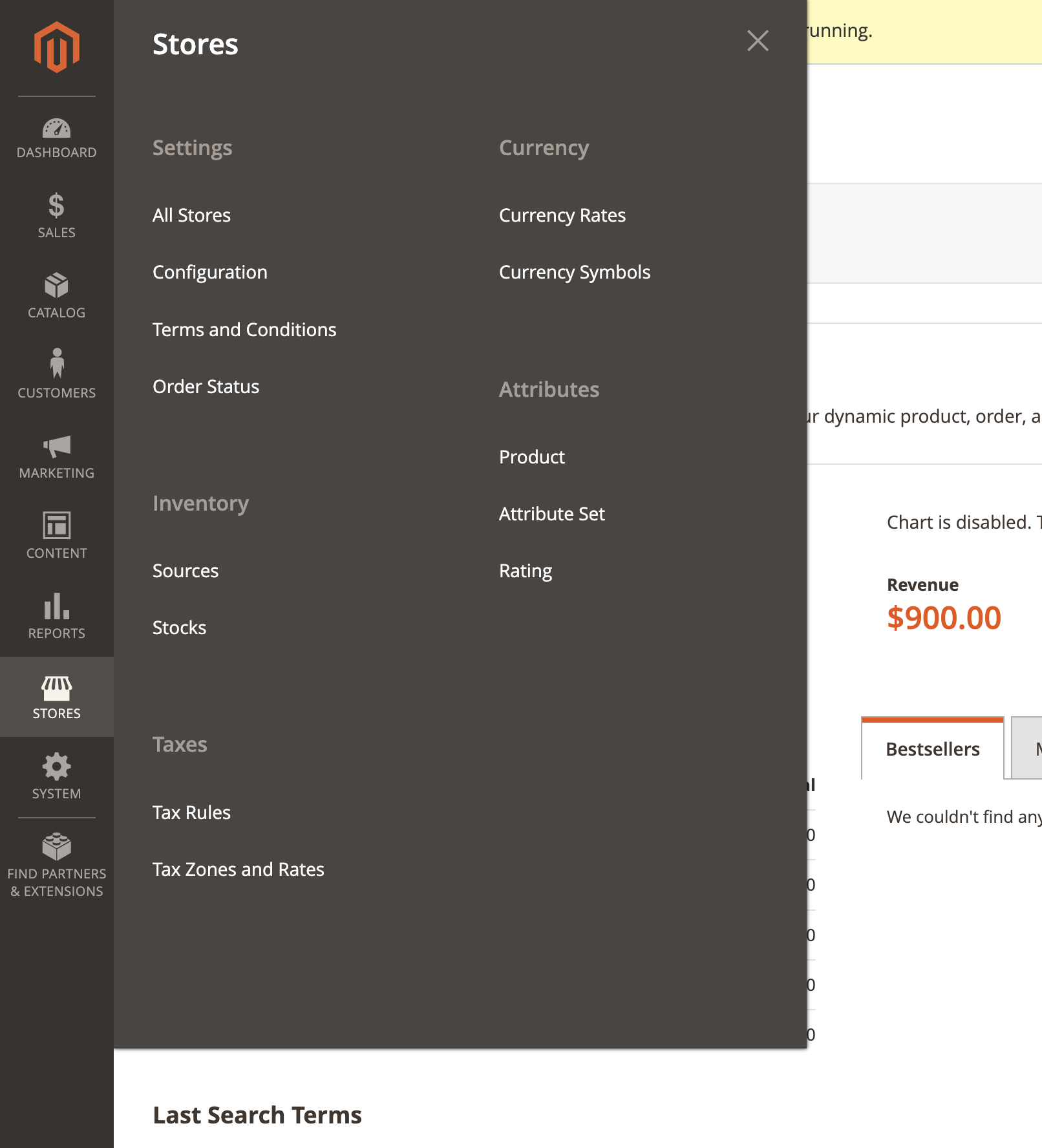Open Terms and Conditions

[244, 330]
